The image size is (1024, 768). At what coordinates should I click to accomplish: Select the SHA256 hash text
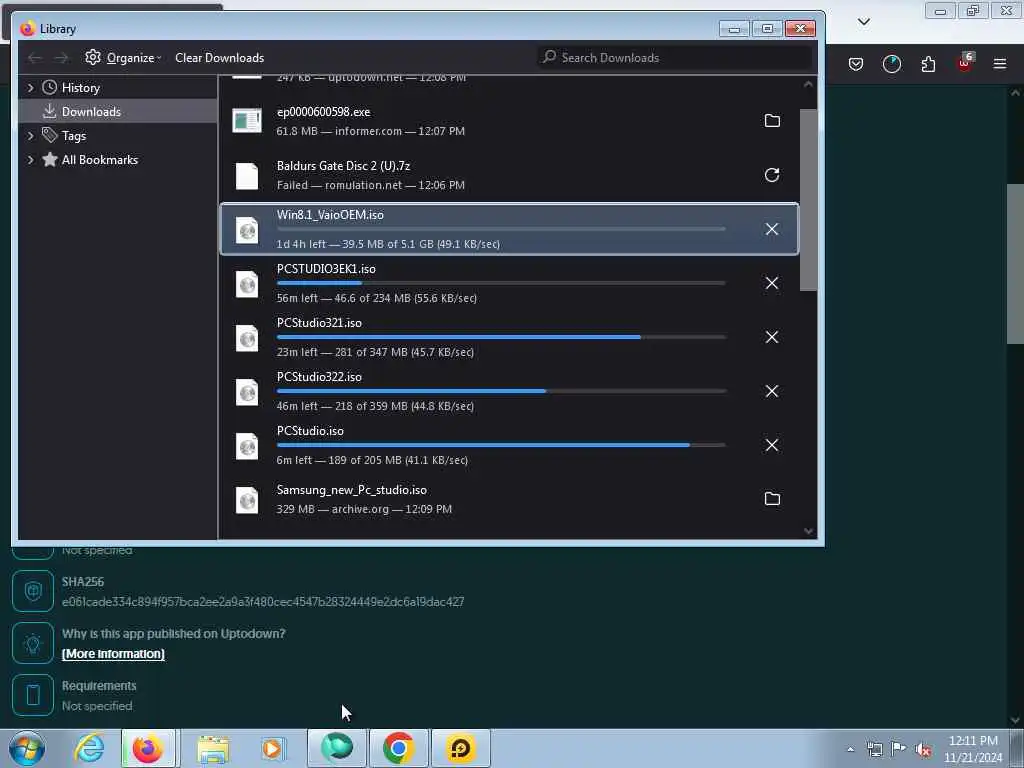click(263, 602)
